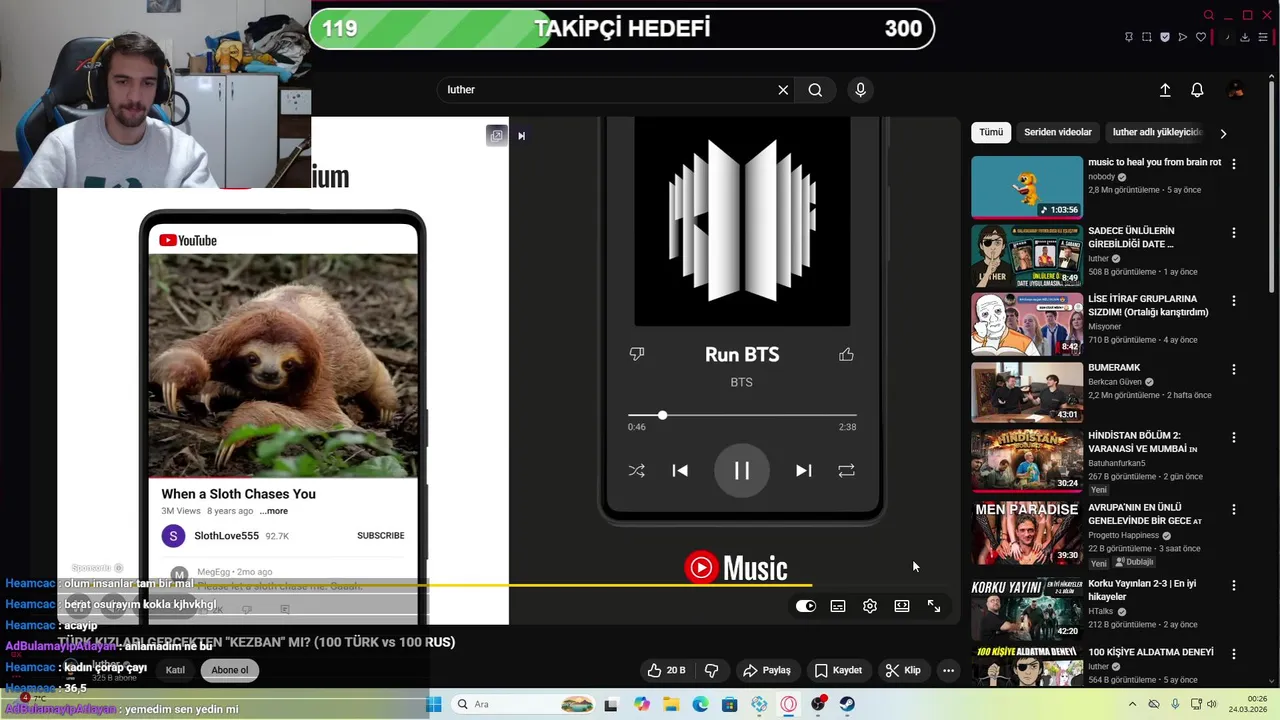Next track button in Music mockup
The image size is (1280, 720).
click(x=803, y=470)
